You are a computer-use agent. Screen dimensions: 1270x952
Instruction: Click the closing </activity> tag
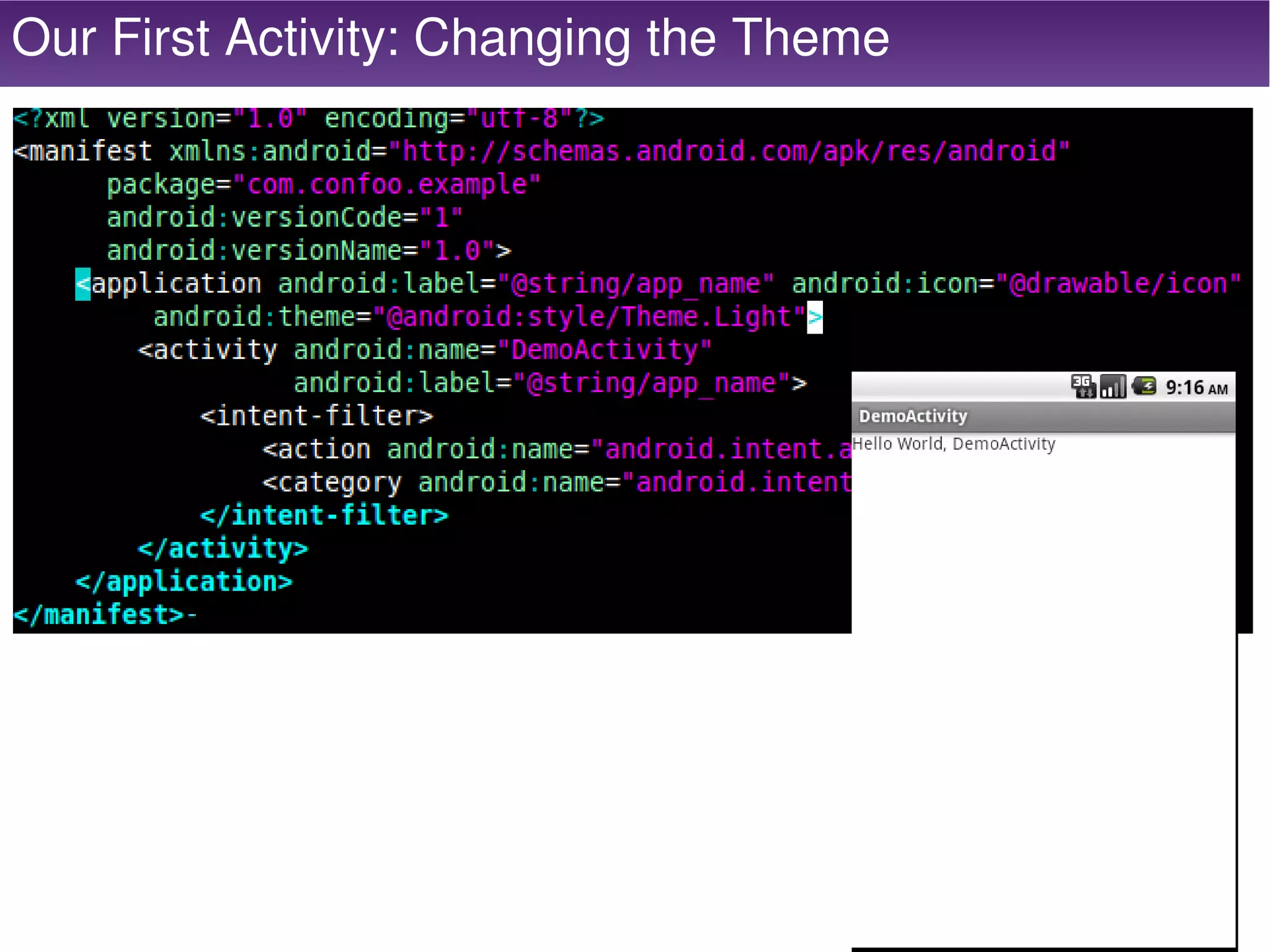[223, 549]
